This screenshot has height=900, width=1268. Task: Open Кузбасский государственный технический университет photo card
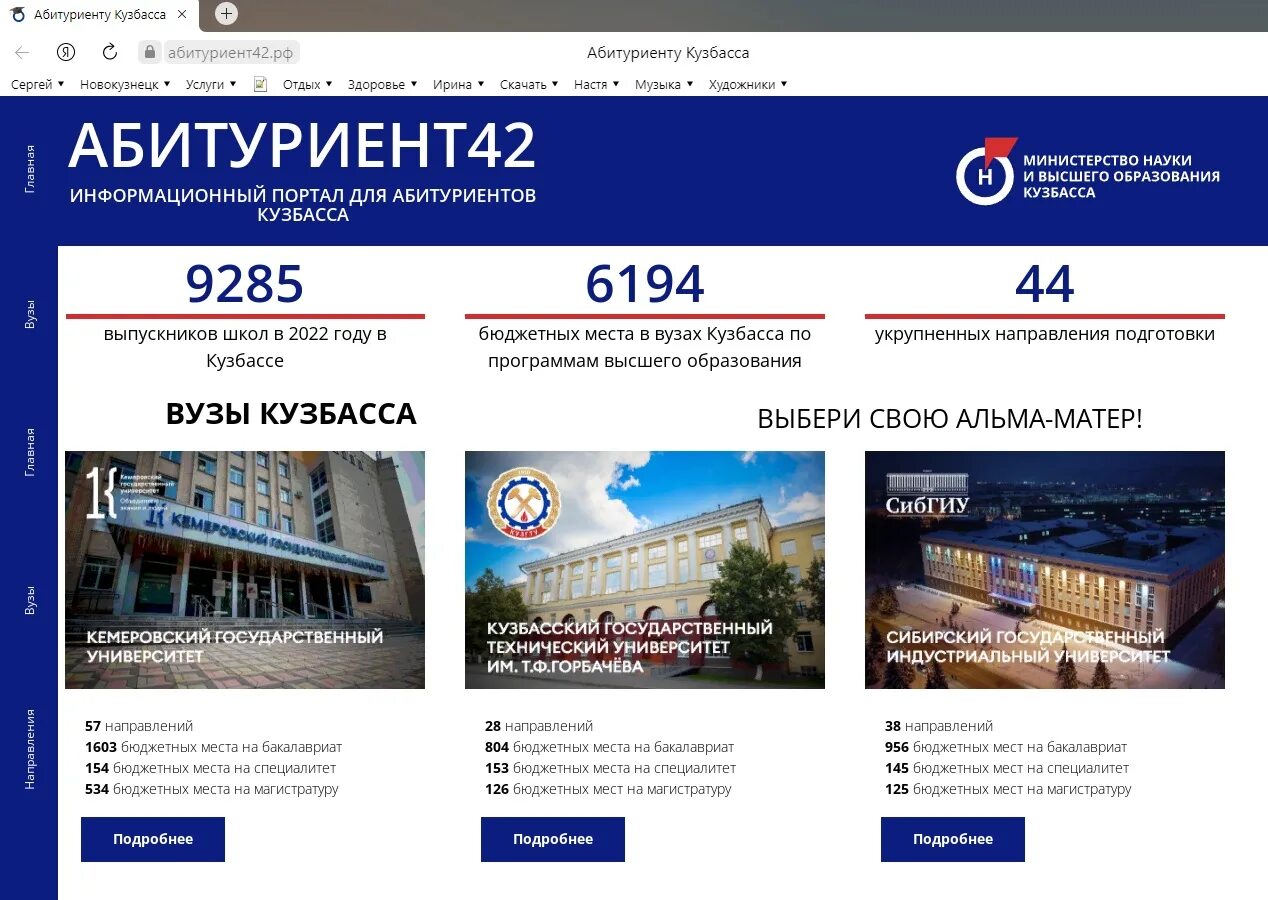645,570
